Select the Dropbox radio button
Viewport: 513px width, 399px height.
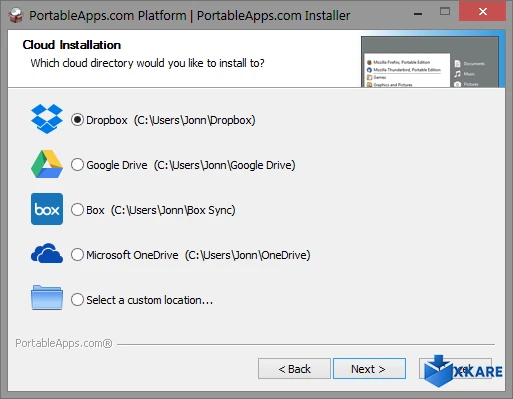pyautogui.click(x=77, y=120)
